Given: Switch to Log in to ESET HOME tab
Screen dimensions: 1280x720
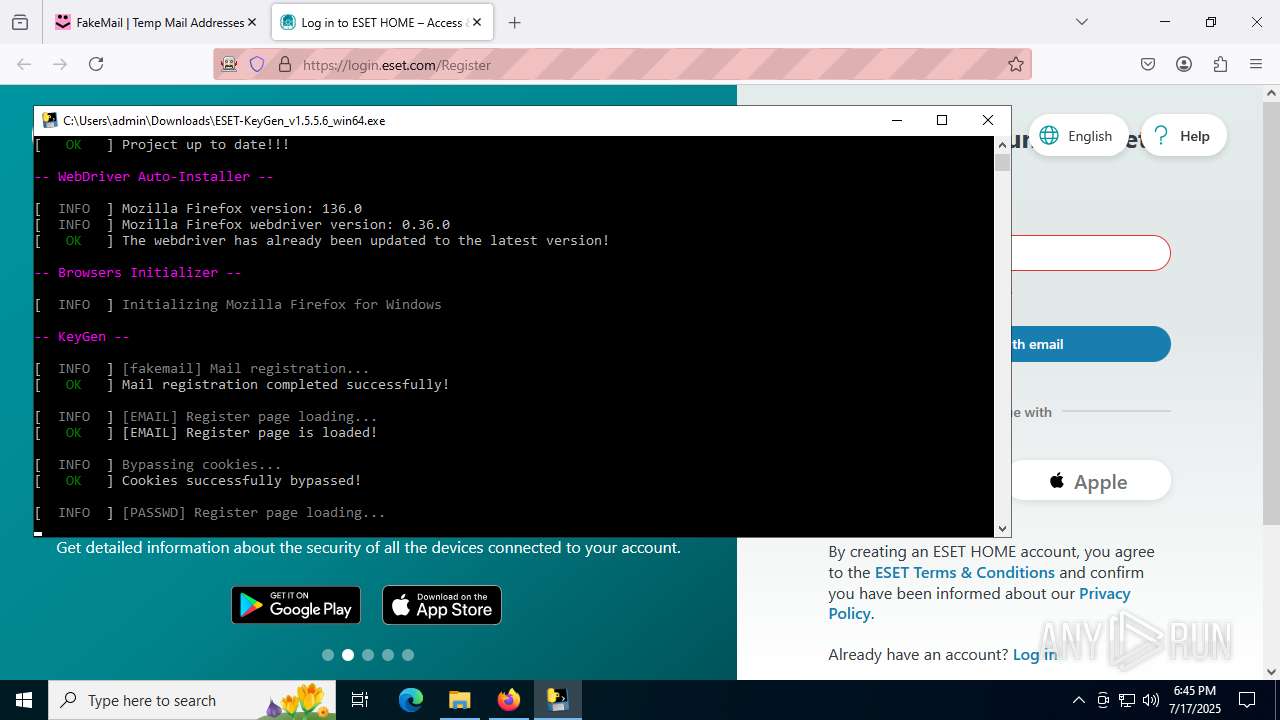Looking at the screenshot, I should tap(382, 22).
